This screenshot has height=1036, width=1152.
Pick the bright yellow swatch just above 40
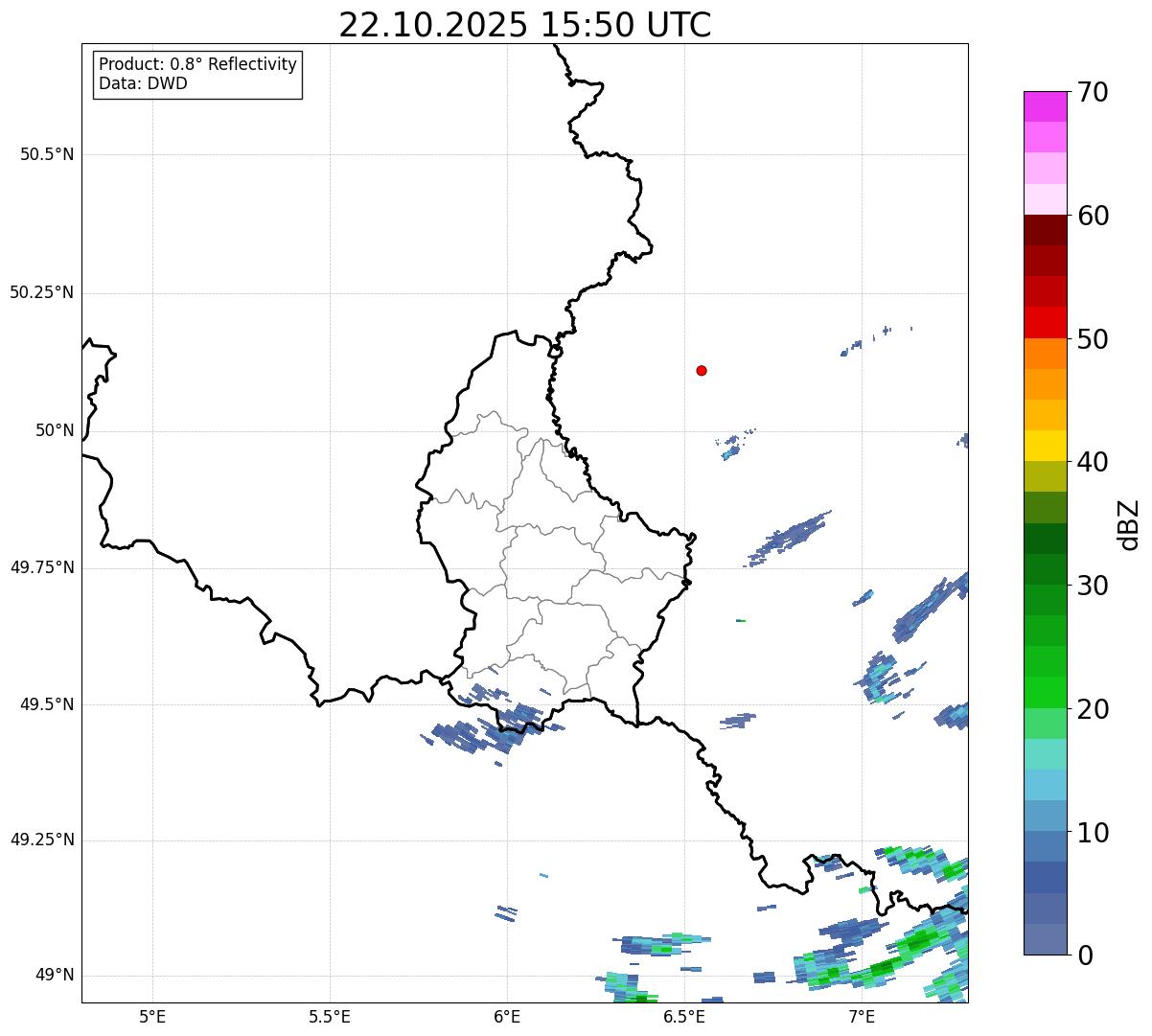click(x=1045, y=446)
